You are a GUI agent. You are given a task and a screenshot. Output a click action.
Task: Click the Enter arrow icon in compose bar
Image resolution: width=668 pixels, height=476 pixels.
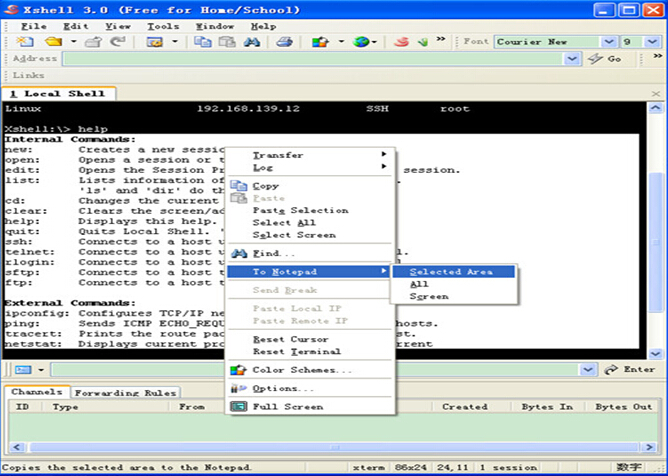pyautogui.click(x=611, y=369)
